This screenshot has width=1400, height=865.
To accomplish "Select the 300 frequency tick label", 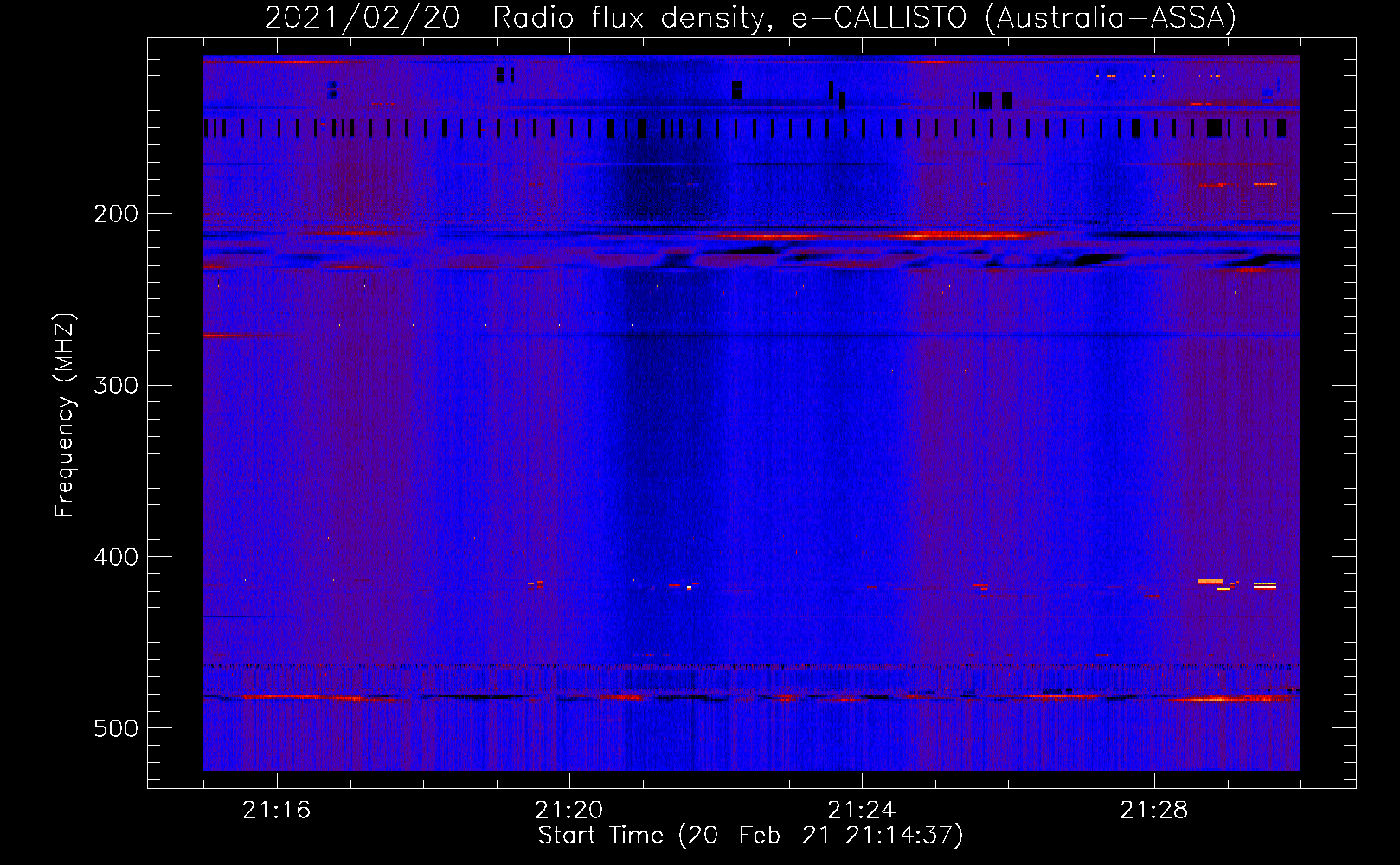I will [116, 385].
